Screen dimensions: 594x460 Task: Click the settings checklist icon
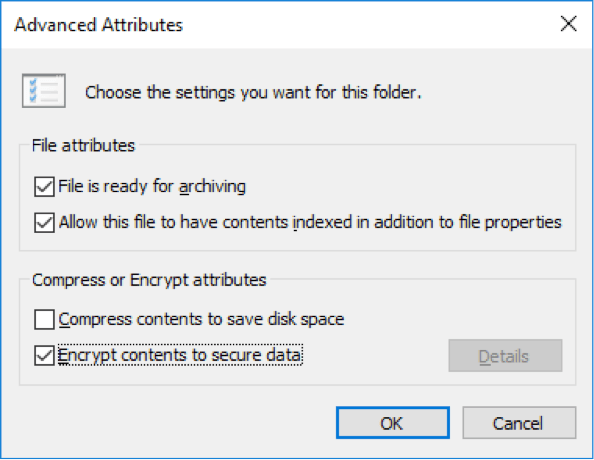point(44,91)
